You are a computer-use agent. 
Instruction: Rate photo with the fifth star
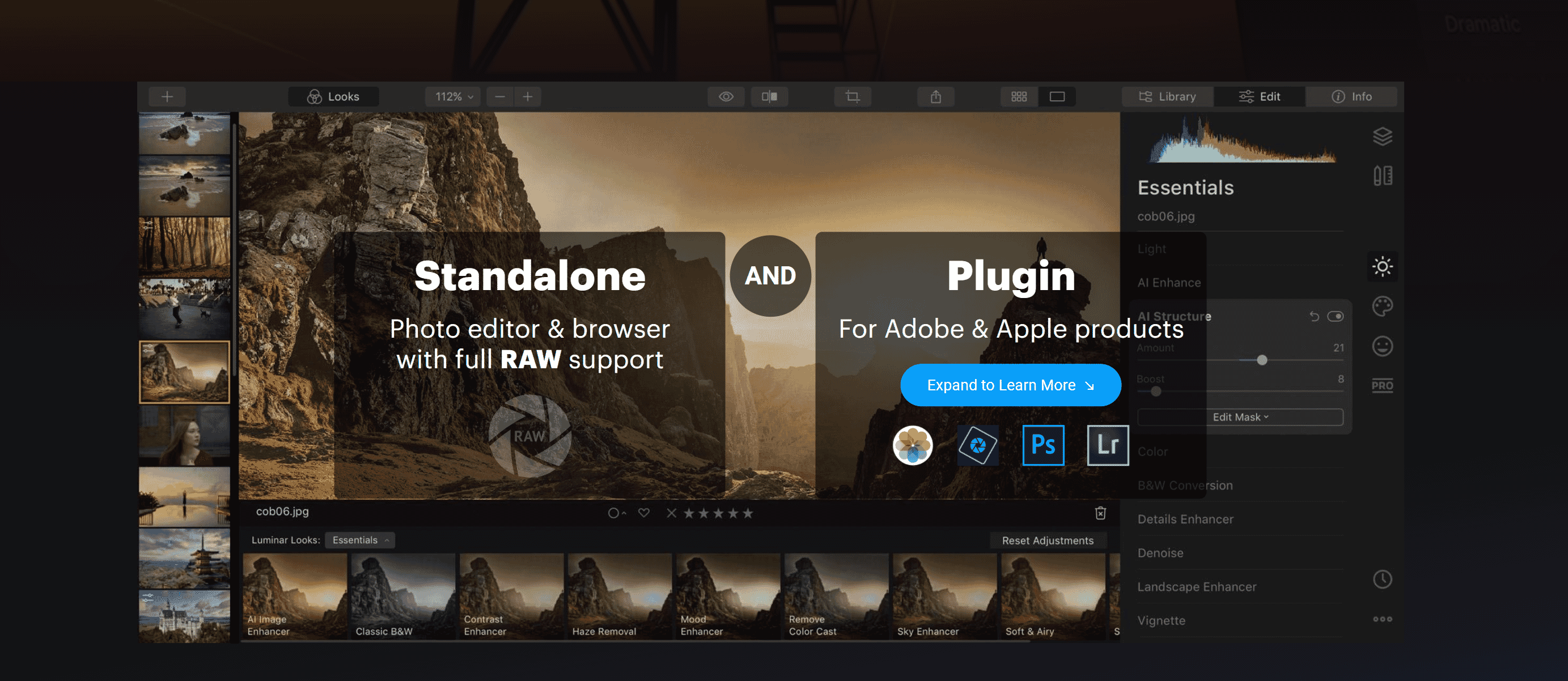tap(748, 513)
